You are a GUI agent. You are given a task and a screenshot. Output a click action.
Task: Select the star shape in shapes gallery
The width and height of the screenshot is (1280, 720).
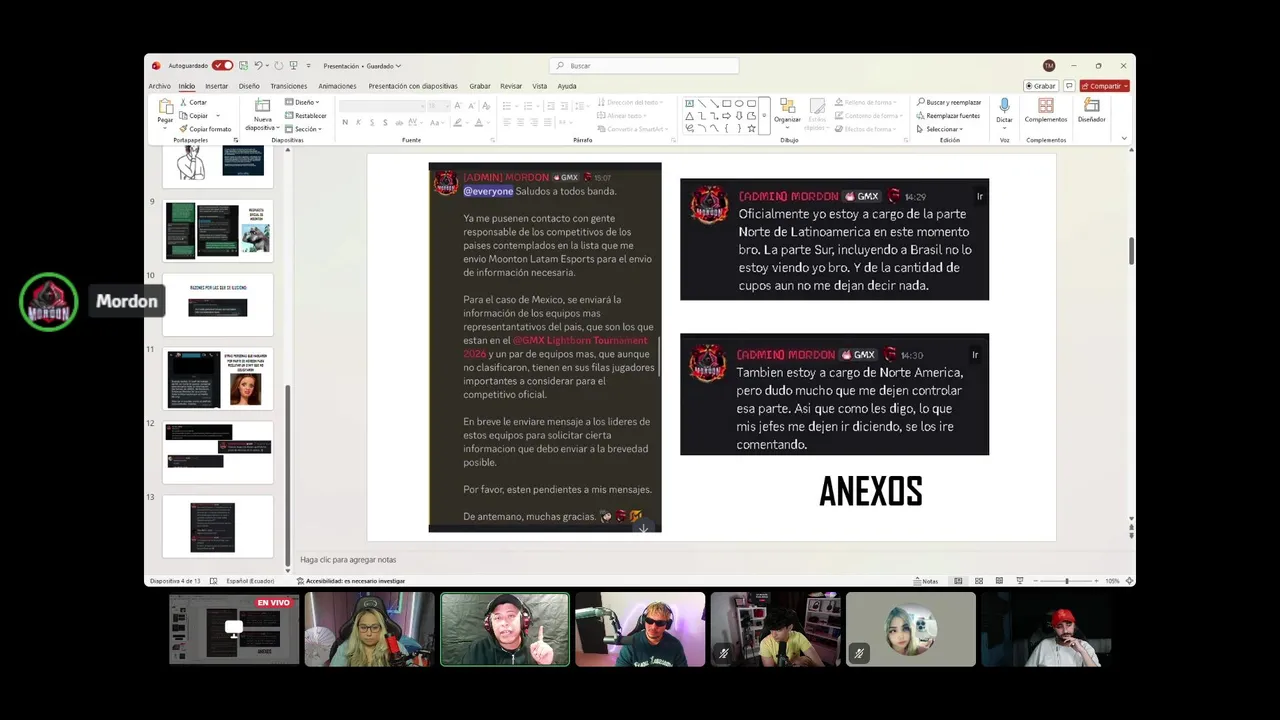tap(751, 128)
